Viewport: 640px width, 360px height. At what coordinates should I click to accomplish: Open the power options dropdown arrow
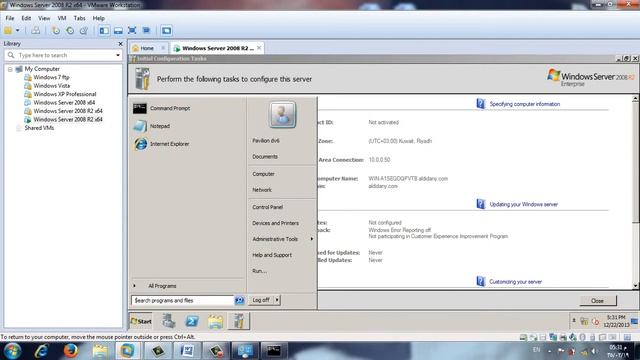[x=18, y=31]
